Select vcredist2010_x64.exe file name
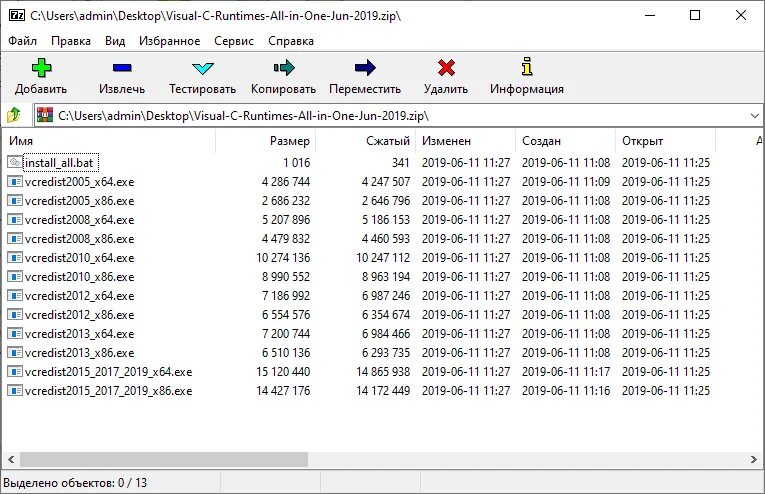 pos(80,258)
